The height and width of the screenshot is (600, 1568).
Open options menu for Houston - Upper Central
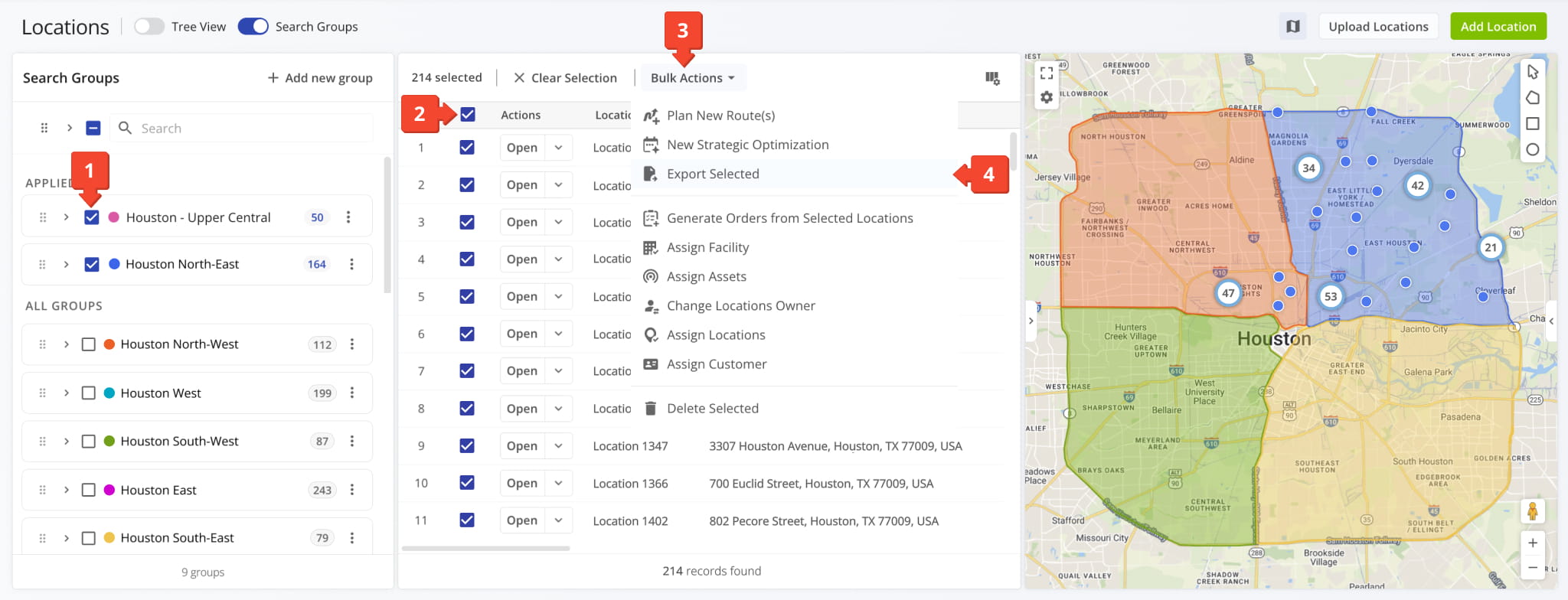tap(348, 217)
